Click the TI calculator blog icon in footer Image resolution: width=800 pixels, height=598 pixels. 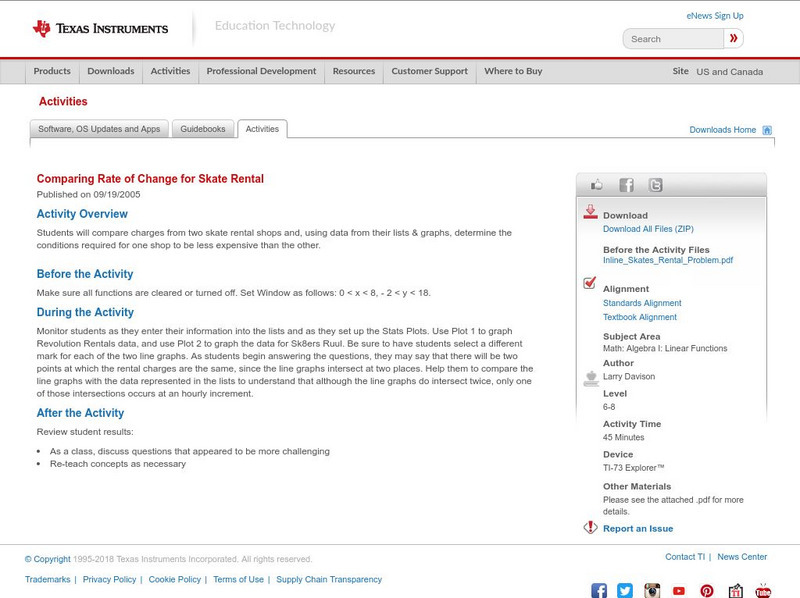(735, 590)
